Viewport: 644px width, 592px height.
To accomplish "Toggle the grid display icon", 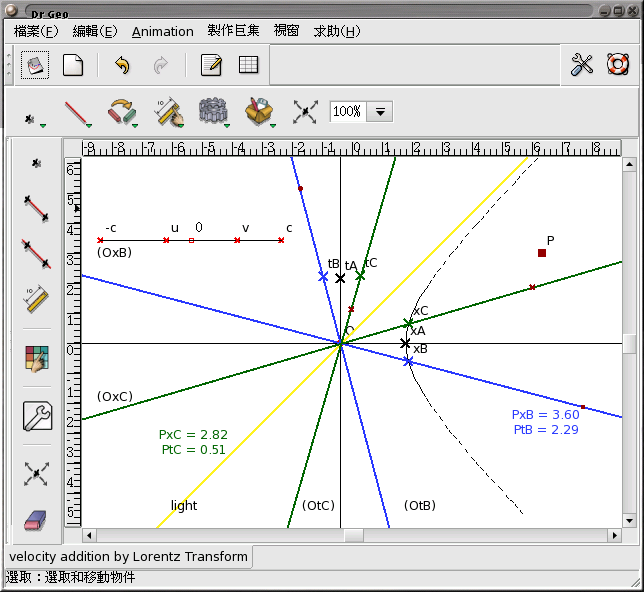I will 248,65.
